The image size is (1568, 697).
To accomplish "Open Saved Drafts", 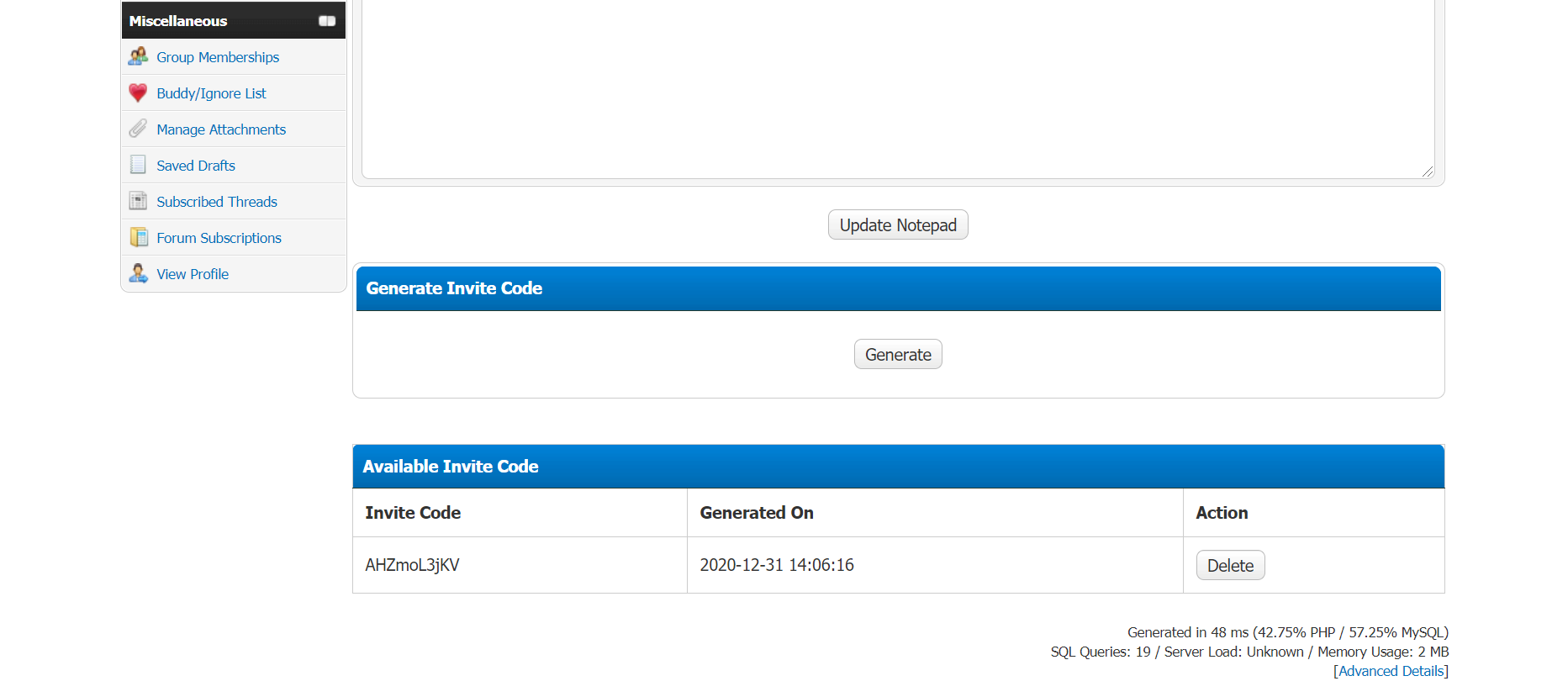I will click(x=196, y=166).
